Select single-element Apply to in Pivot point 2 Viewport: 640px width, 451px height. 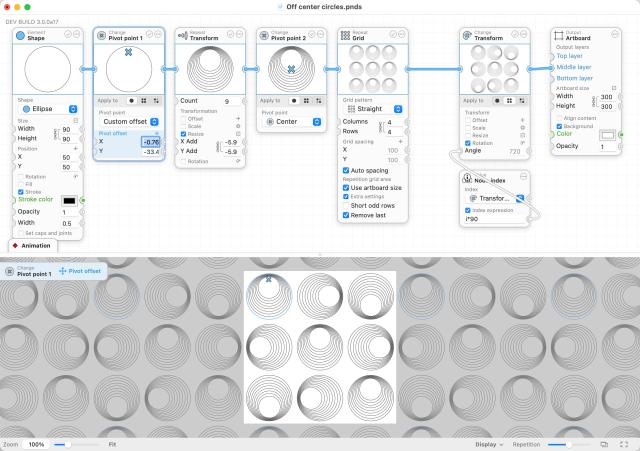(294, 100)
